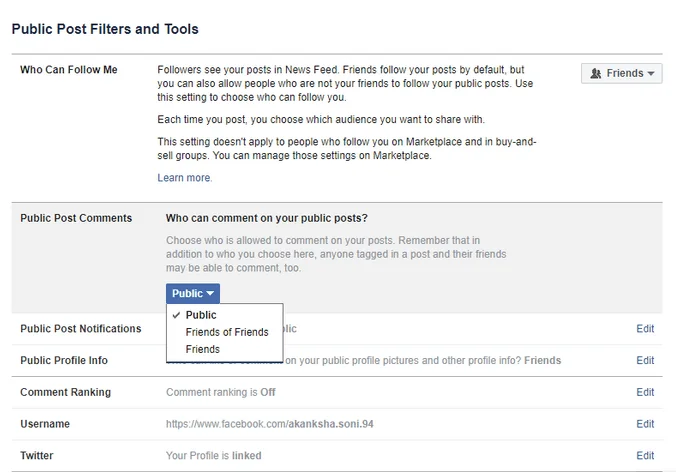Edit the Public Profile Info setting
This screenshot has height=473, width=676.
645,360
